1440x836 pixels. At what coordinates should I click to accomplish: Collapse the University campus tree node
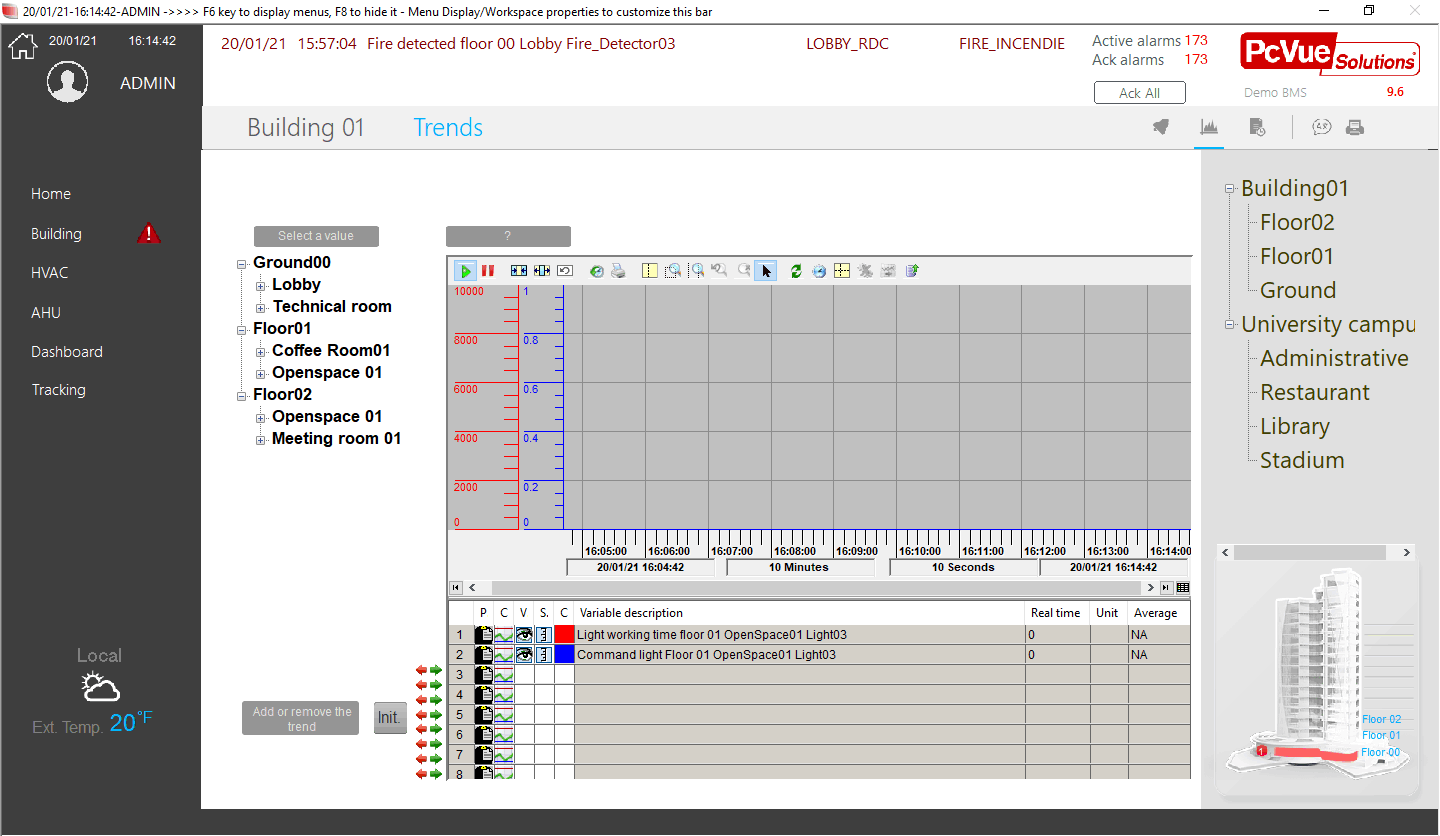tap(1230, 324)
